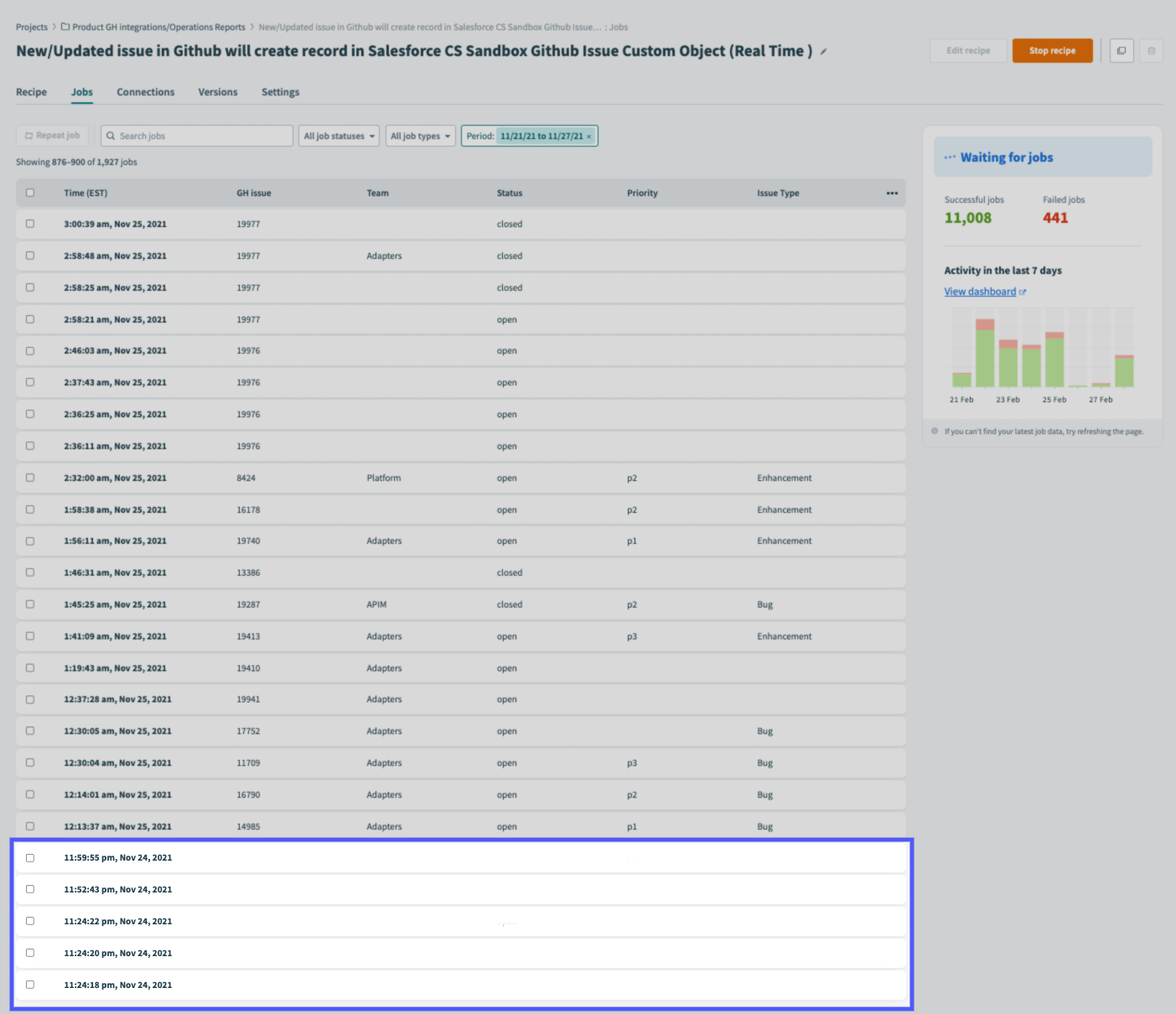Select all jobs with the header checkbox
Image resolution: width=1176 pixels, height=1014 pixels.
tap(30, 192)
